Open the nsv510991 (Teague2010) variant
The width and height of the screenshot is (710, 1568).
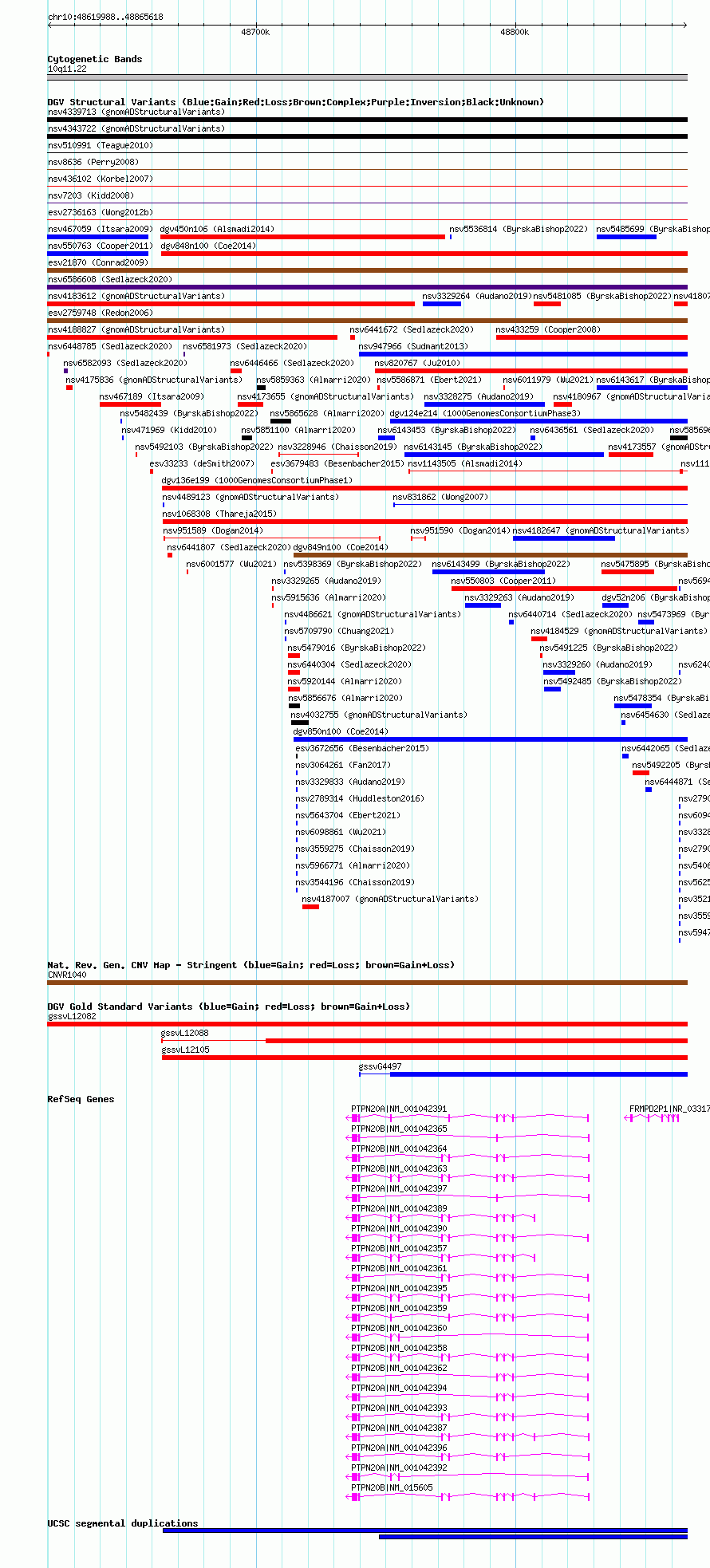pyautogui.click(x=101, y=145)
